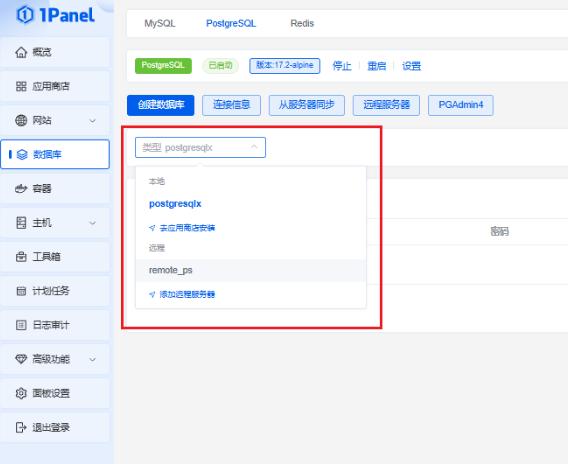The width and height of the screenshot is (568, 464).
Task: Click the 密码 column header
Action: (x=500, y=231)
